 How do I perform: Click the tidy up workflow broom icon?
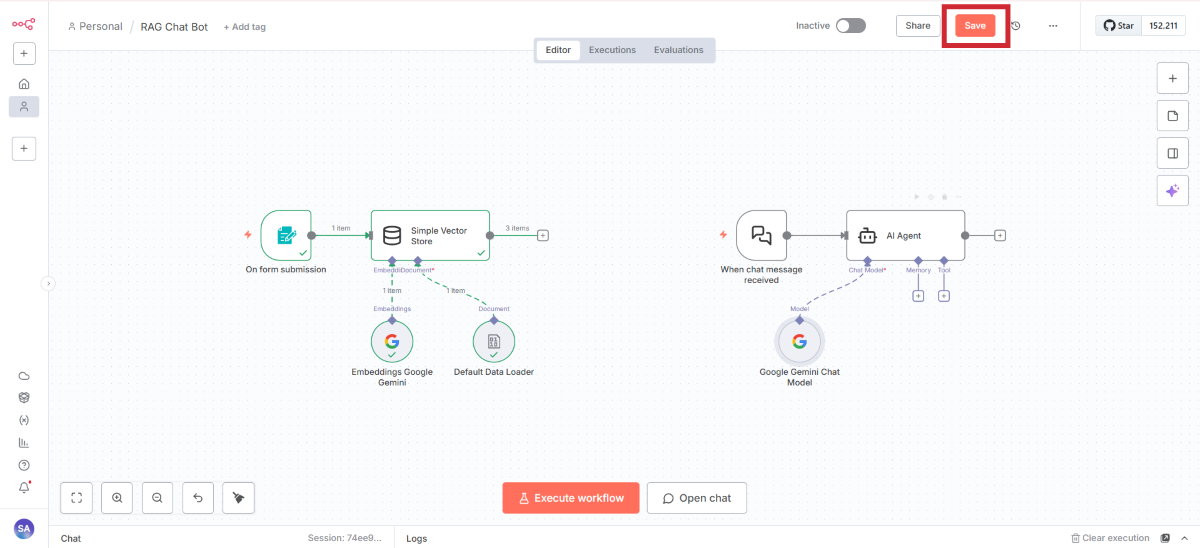tap(238, 497)
